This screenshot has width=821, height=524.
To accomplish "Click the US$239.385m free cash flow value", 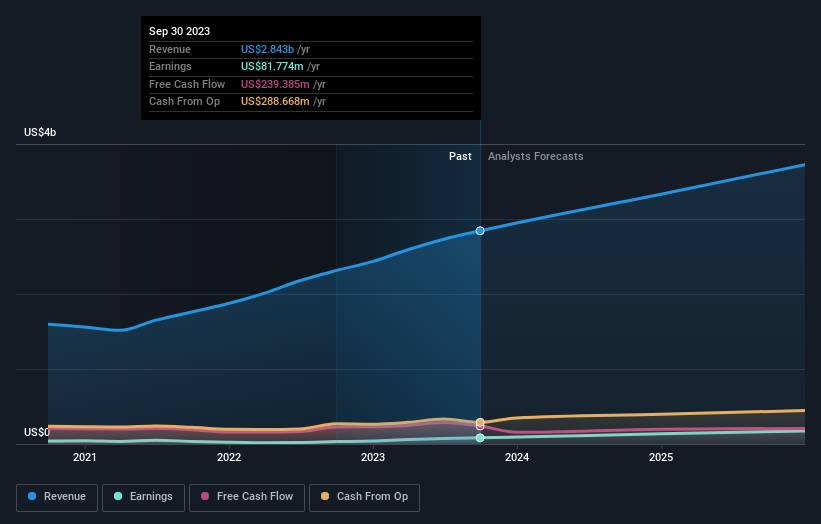I will click(275, 84).
